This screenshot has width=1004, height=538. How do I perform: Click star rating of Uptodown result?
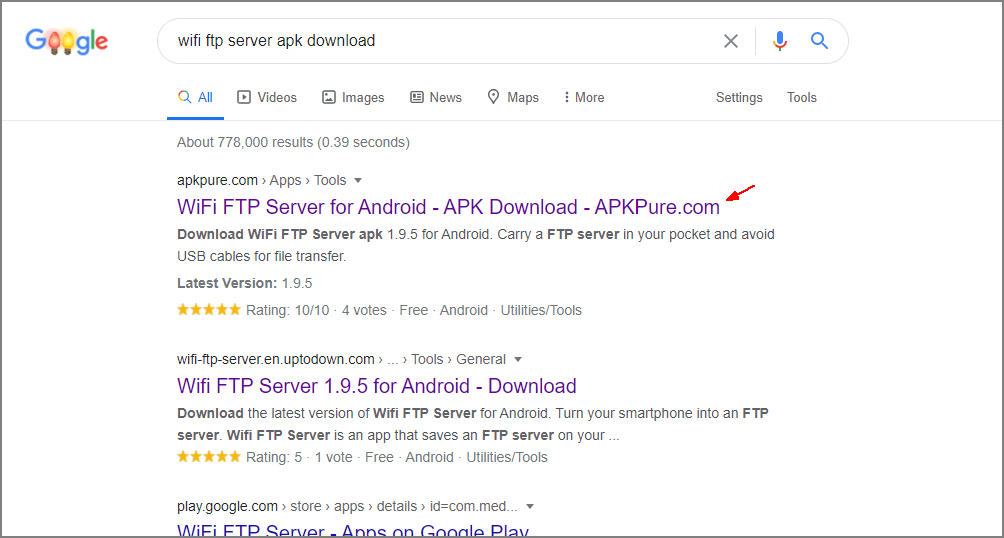click(209, 457)
